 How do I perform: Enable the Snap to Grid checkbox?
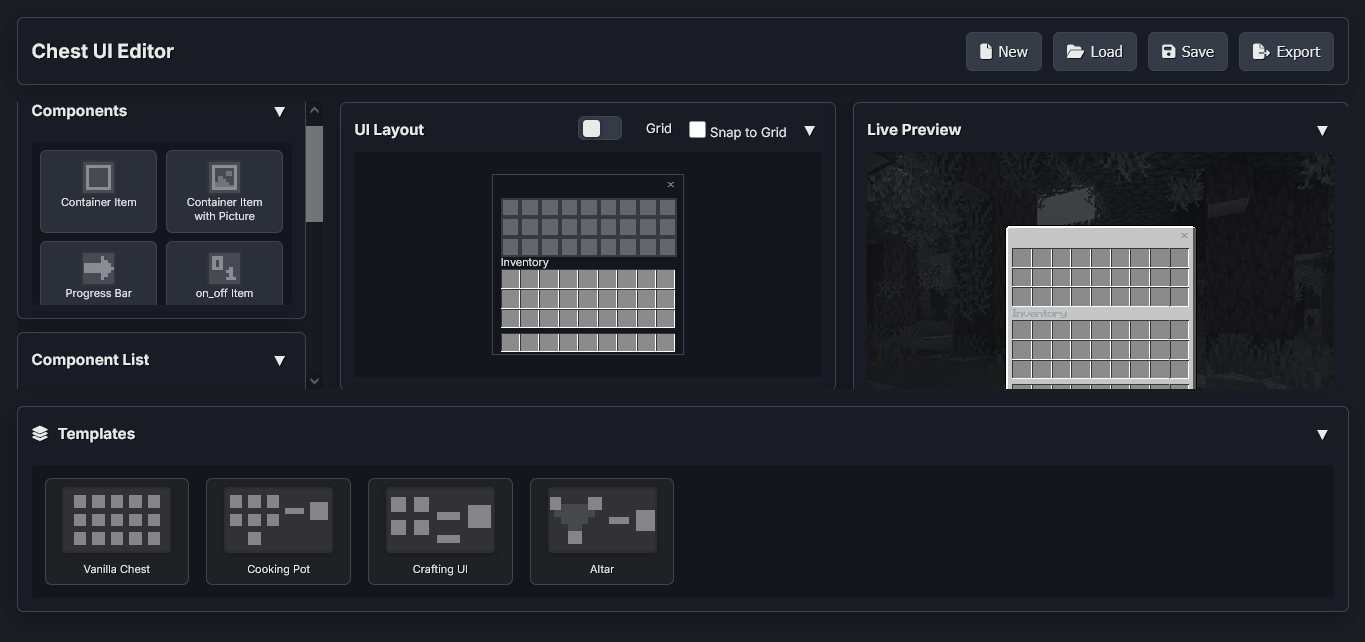697,130
